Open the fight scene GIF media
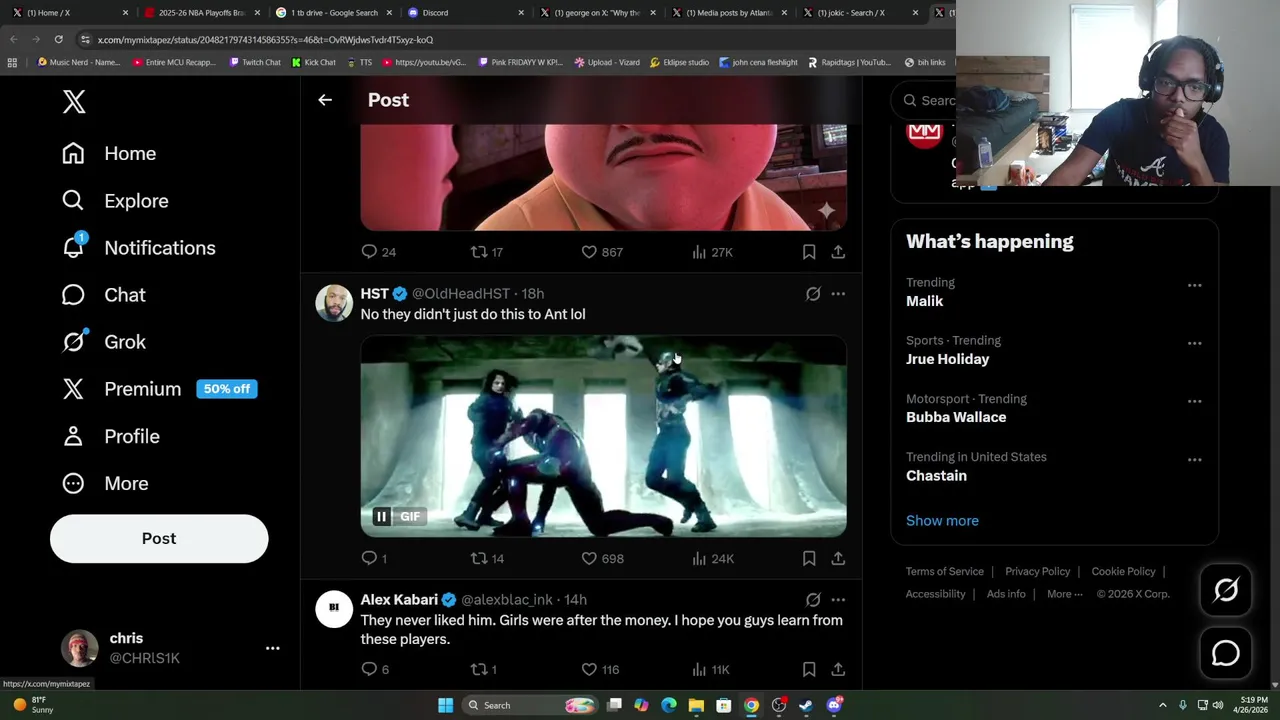The image size is (1280, 720). point(603,436)
